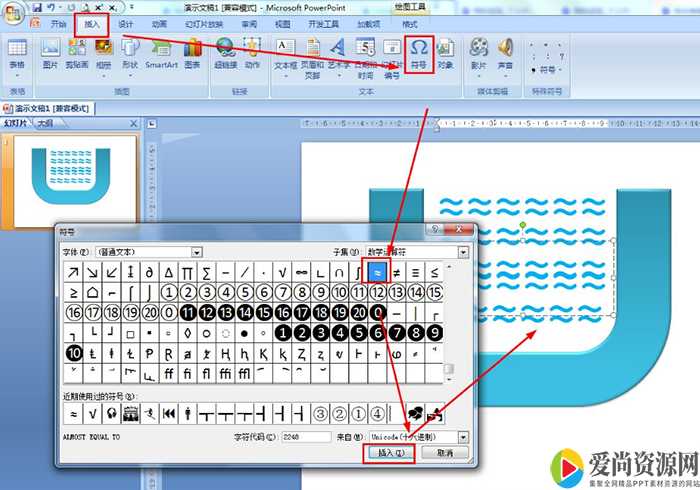This screenshot has height=490, width=700.
Task: Select the almost-equal ≈ symbol in grid
Action: [x=378, y=271]
